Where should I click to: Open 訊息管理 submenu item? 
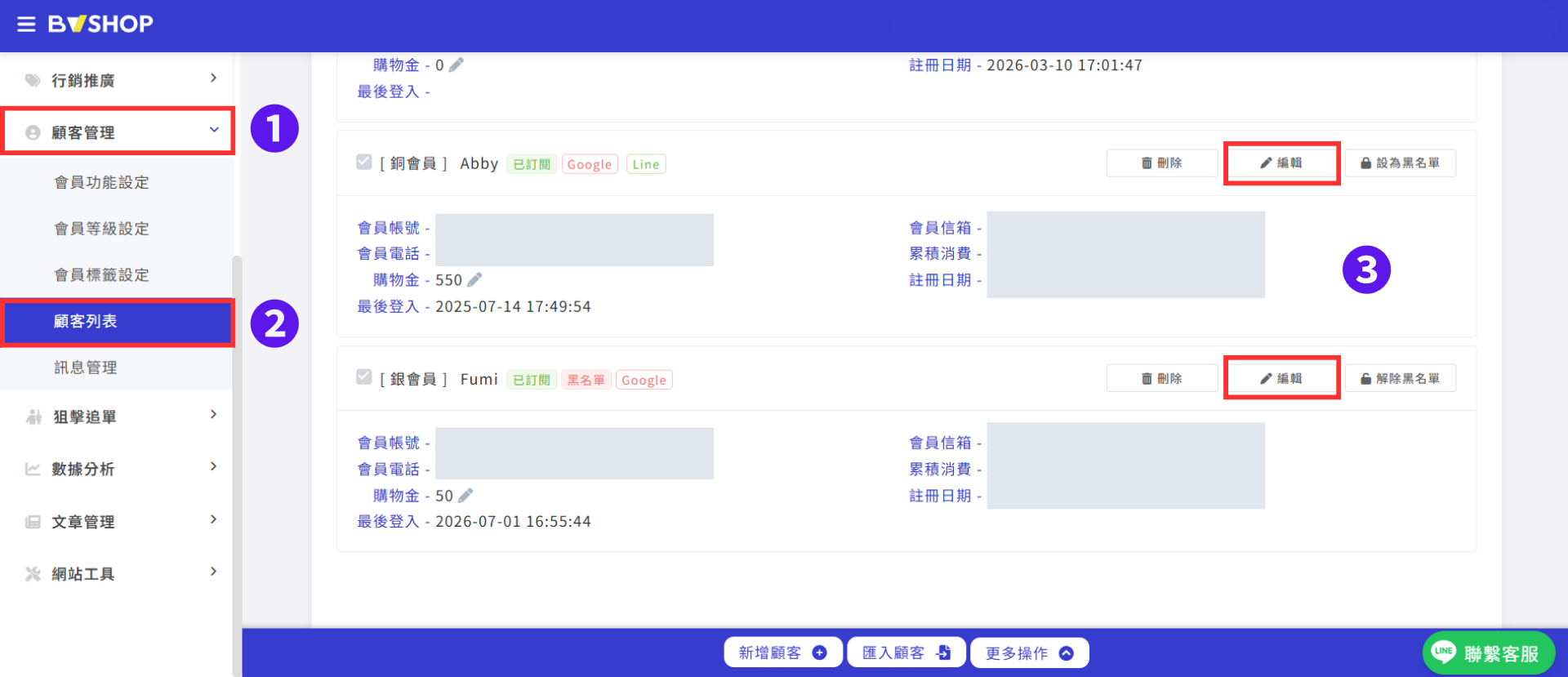117,367
